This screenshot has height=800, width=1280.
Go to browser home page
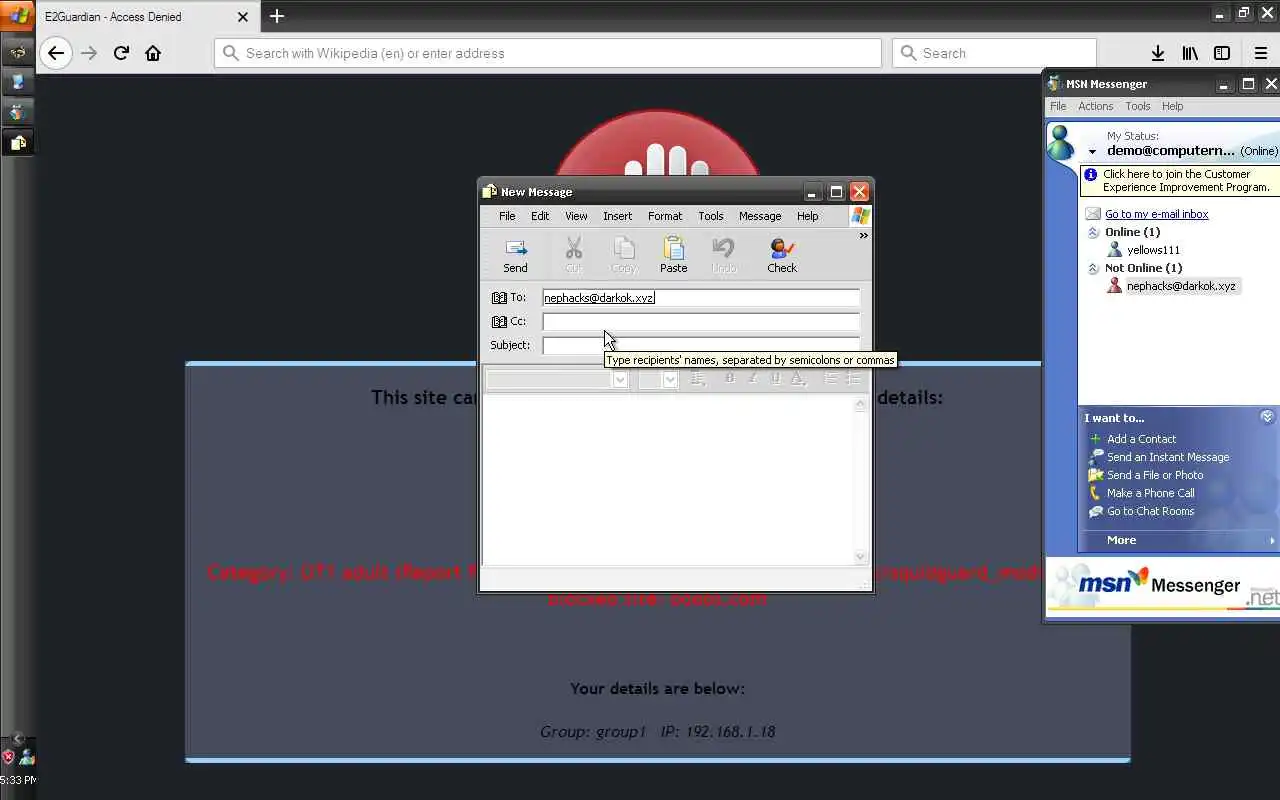click(x=153, y=53)
